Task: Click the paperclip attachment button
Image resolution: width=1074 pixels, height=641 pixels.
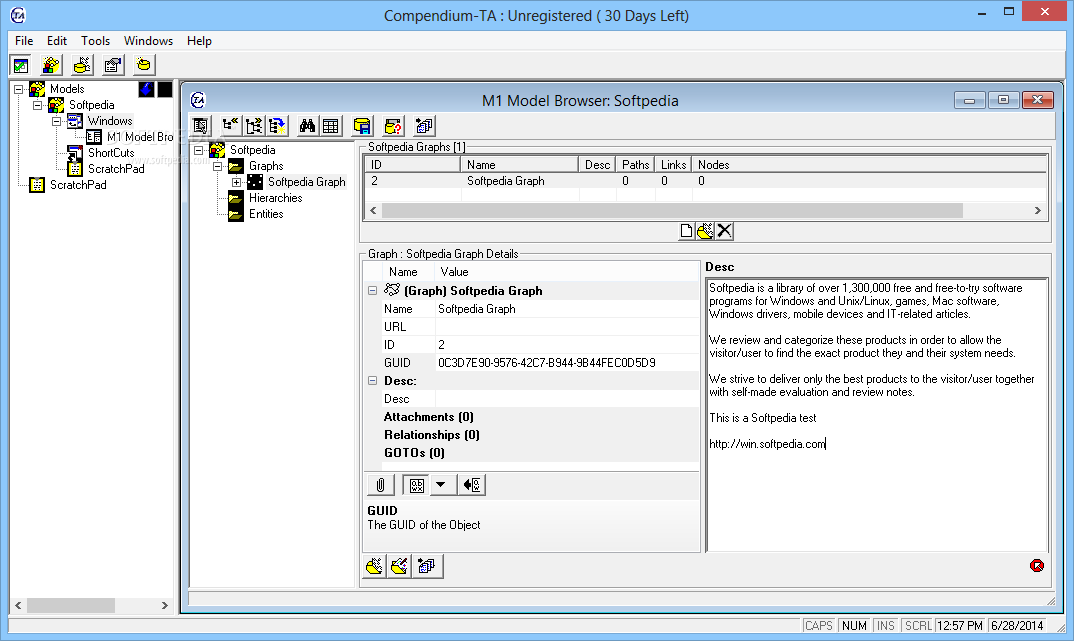Action: (381, 485)
